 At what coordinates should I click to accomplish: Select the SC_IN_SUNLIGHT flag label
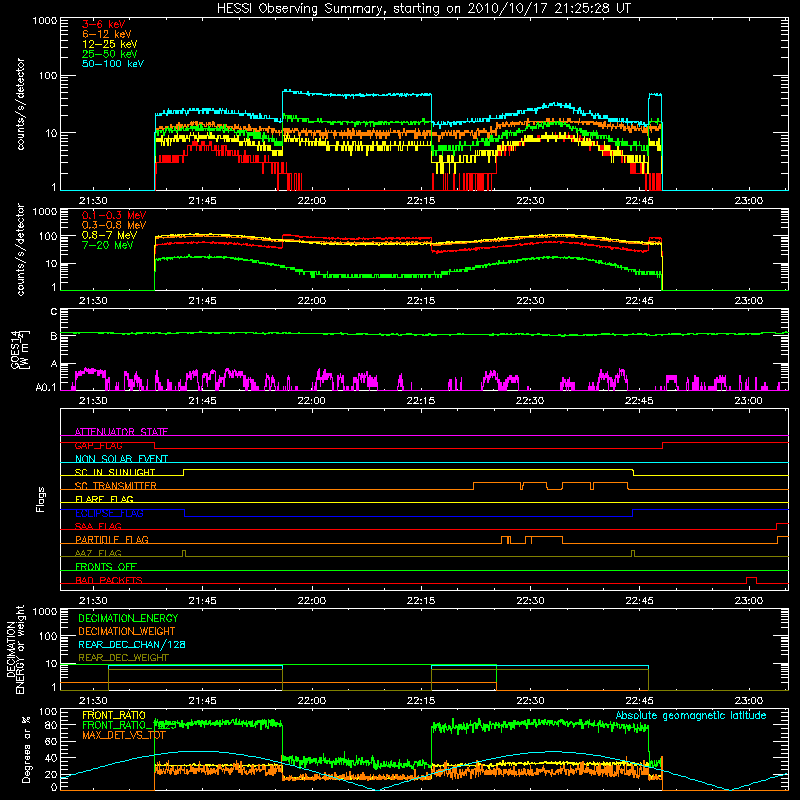coord(115,472)
